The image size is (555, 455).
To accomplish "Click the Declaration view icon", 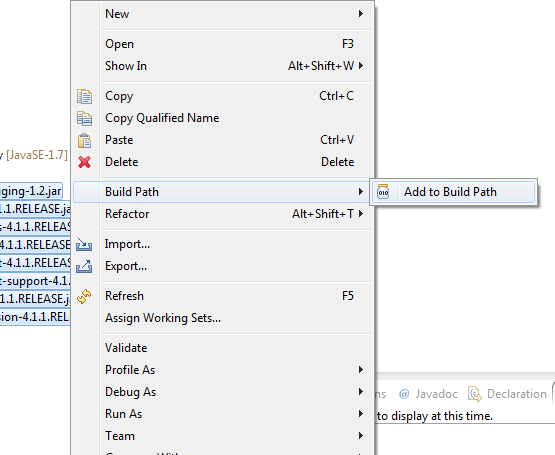I will tap(475, 394).
